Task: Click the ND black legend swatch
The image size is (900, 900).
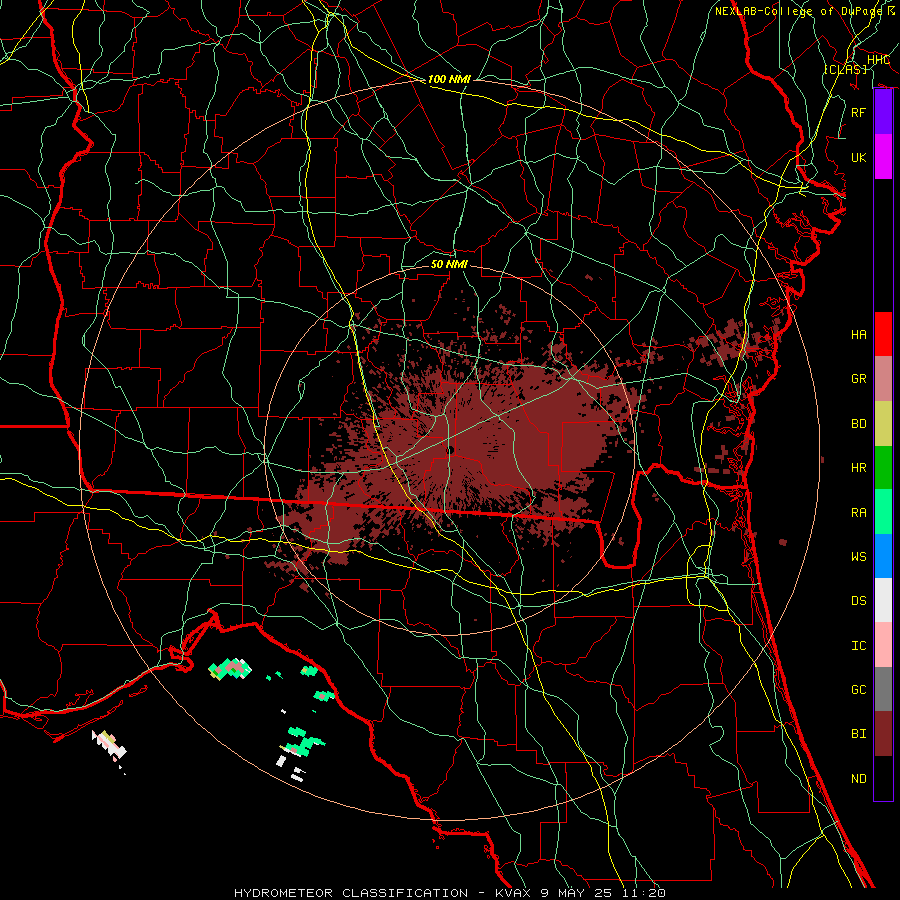Action: click(883, 778)
